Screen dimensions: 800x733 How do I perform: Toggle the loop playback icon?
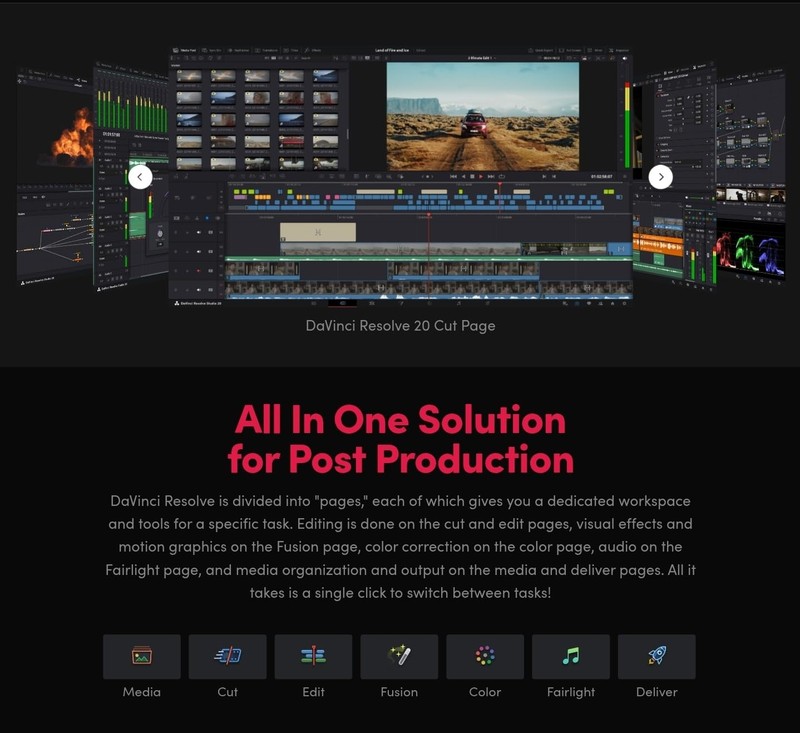502,176
